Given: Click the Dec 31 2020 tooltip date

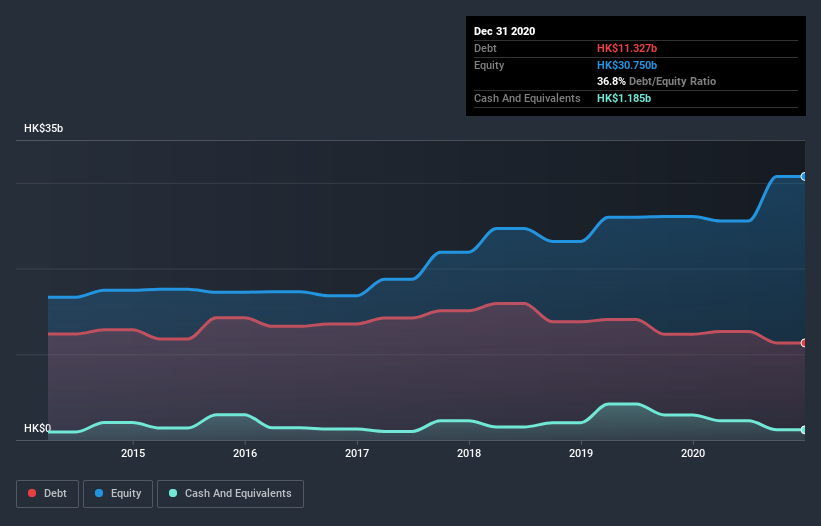Looking at the screenshot, I should 504,31.
